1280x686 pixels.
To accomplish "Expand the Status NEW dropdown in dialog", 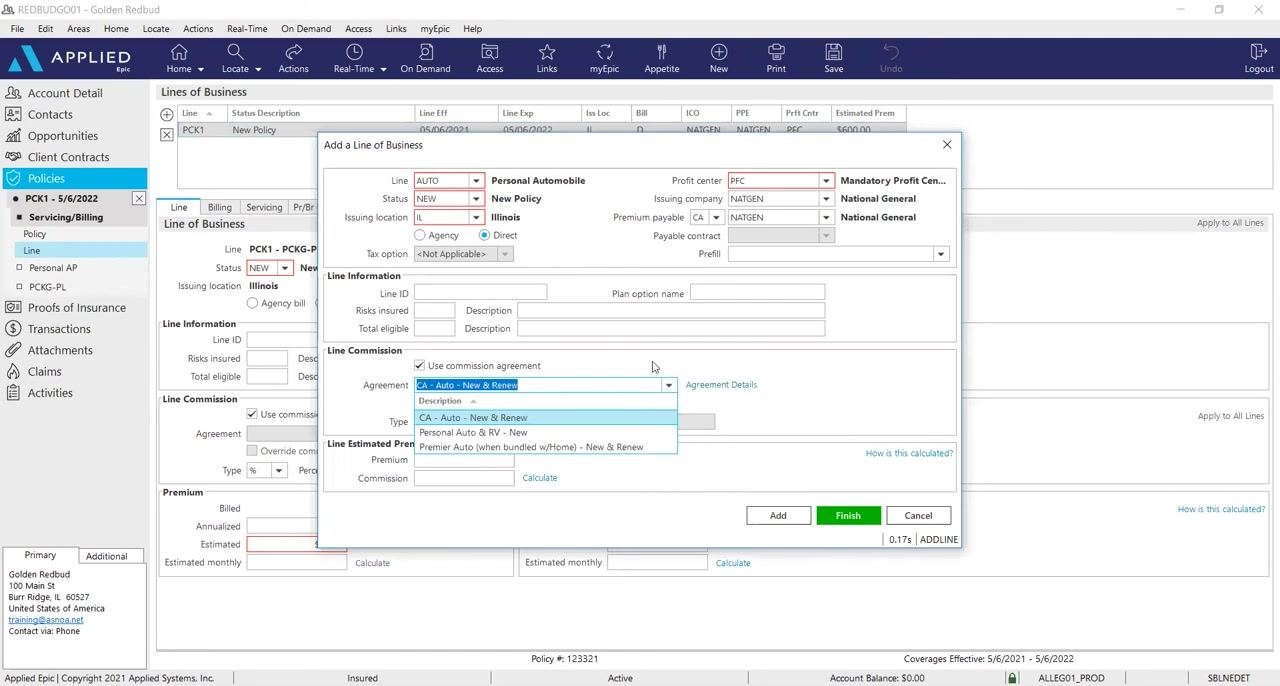I will [x=476, y=199].
